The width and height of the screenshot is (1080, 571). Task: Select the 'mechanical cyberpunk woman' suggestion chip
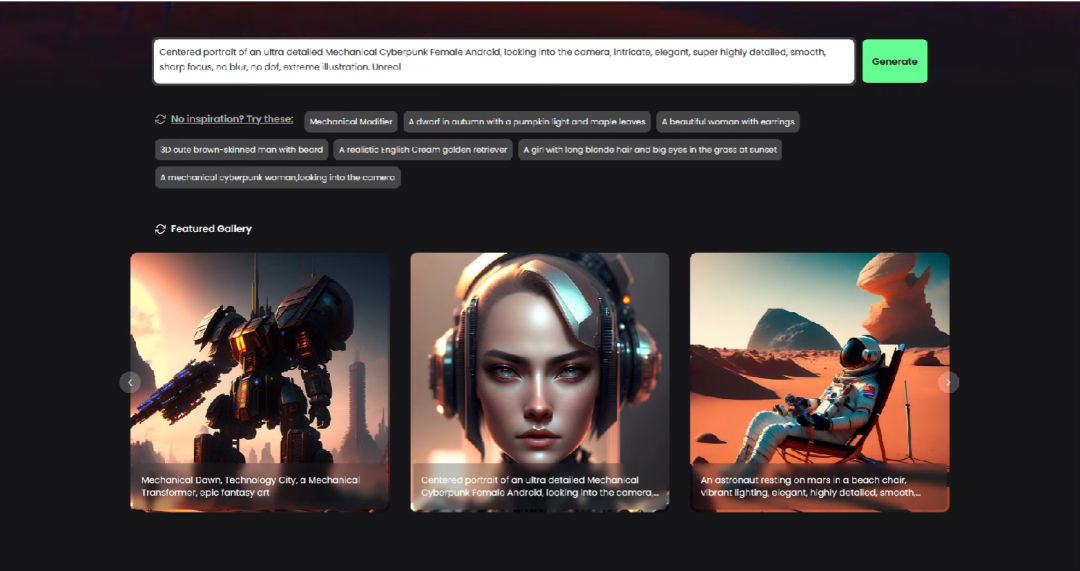click(x=277, y=178)
